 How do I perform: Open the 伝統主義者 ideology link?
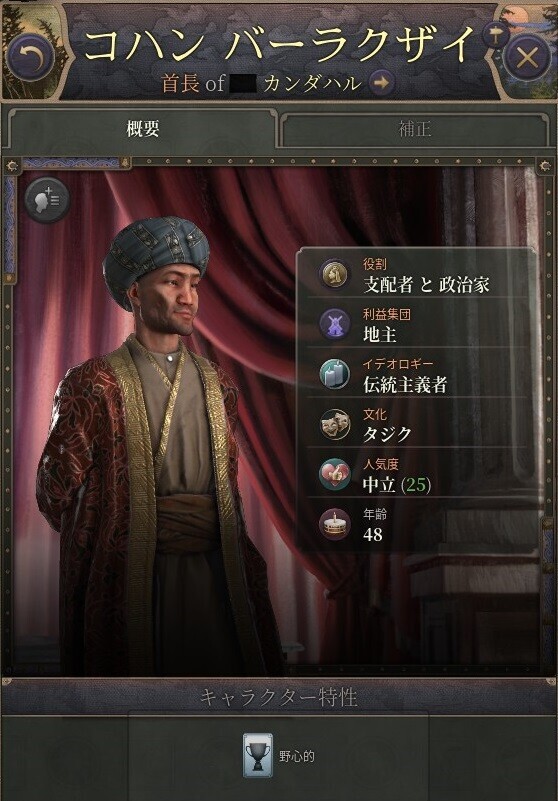[x=405, y=385]
